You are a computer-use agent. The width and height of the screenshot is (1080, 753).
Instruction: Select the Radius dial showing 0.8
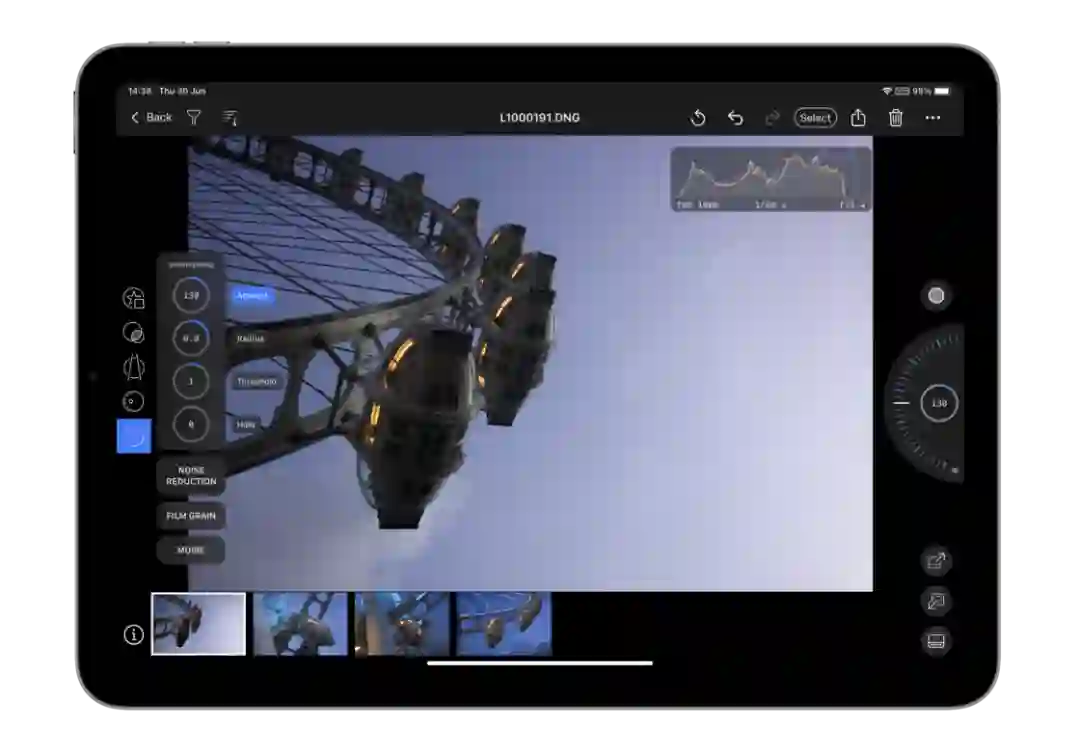coord(191,338)
